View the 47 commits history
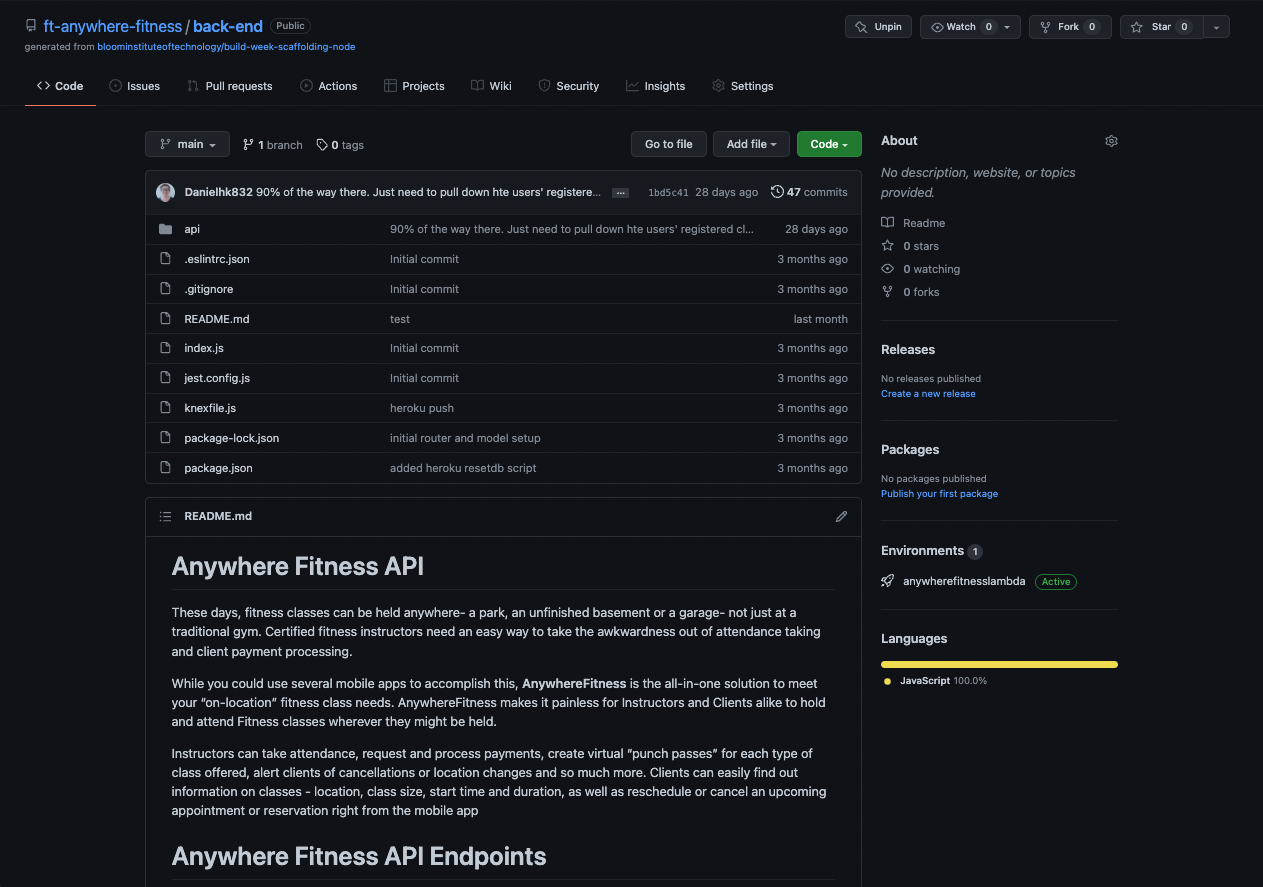Viewport: 1263px width, 887px height. [809, 192]
